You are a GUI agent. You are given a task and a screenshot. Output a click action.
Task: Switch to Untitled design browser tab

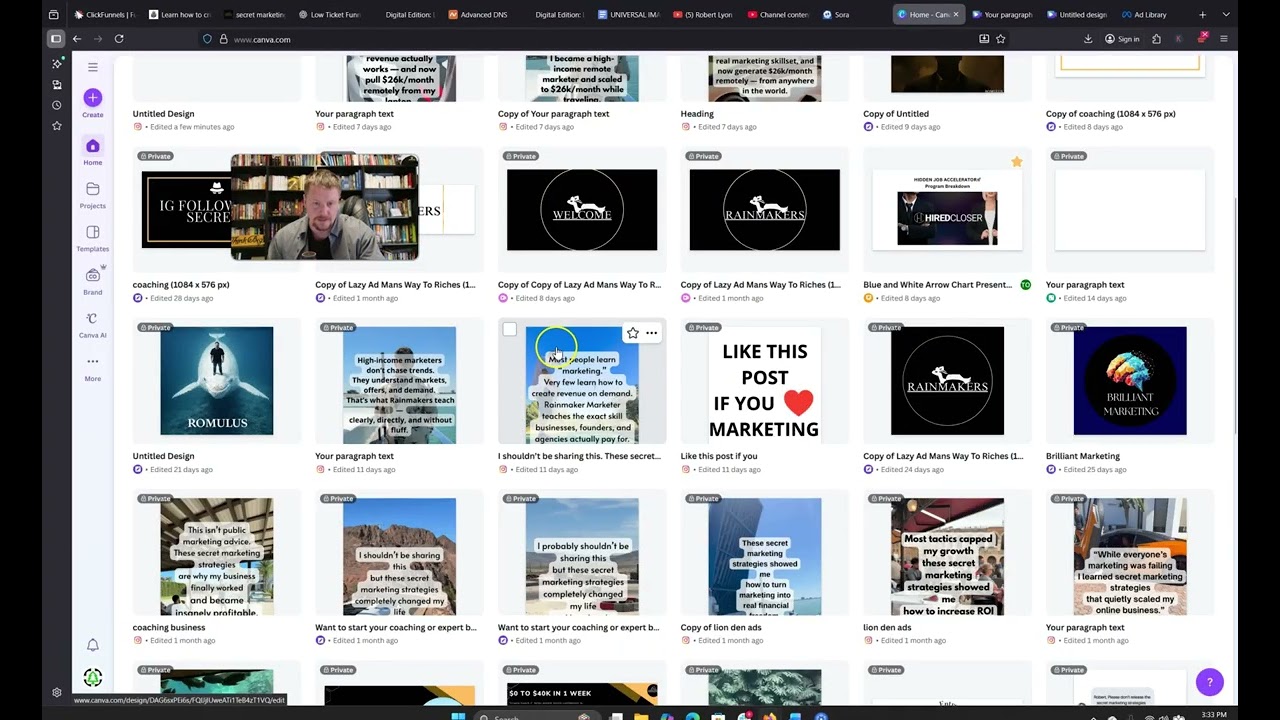[1077, 15]
